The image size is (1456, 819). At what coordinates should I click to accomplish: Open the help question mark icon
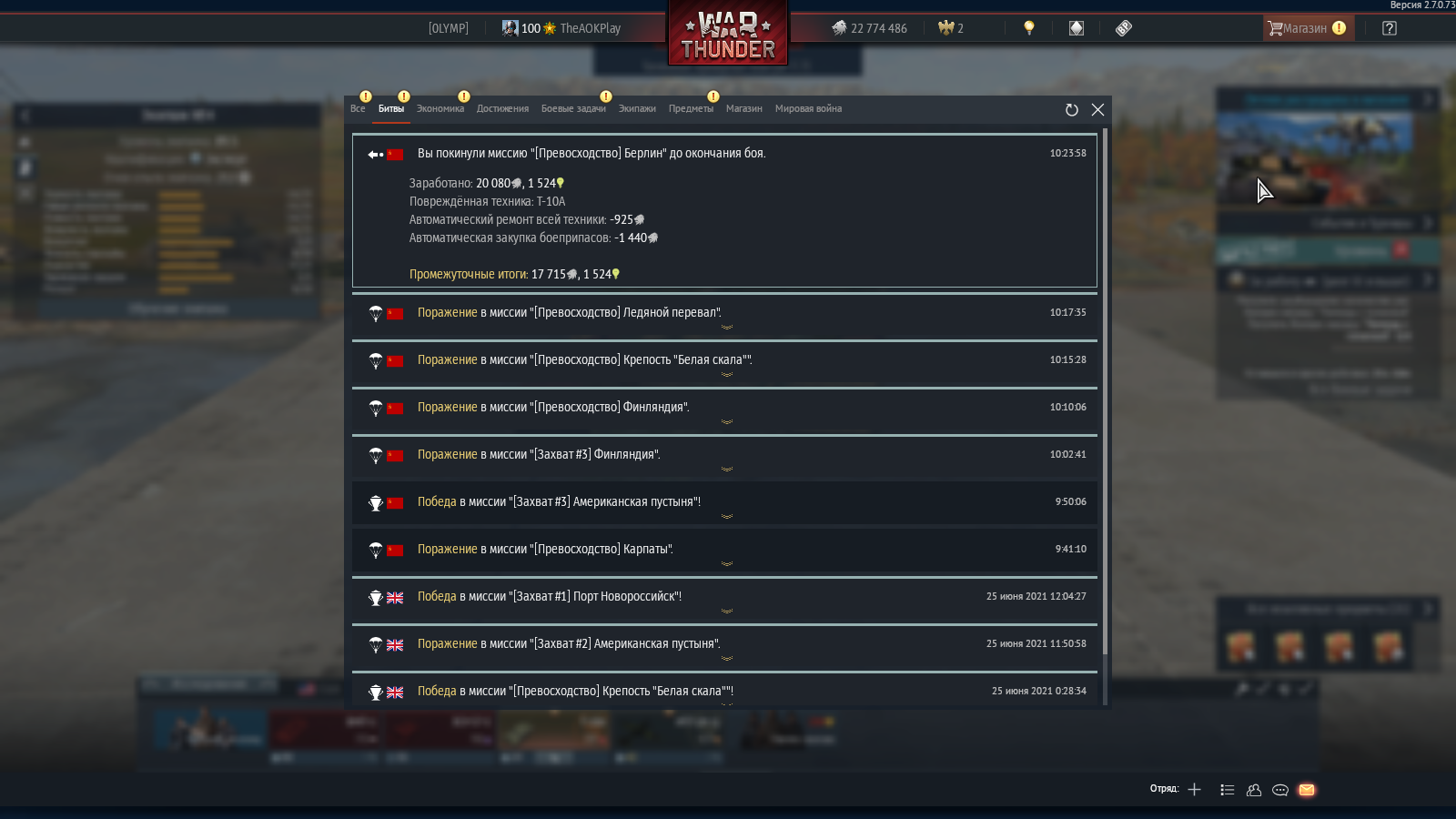pos(1390,28)
